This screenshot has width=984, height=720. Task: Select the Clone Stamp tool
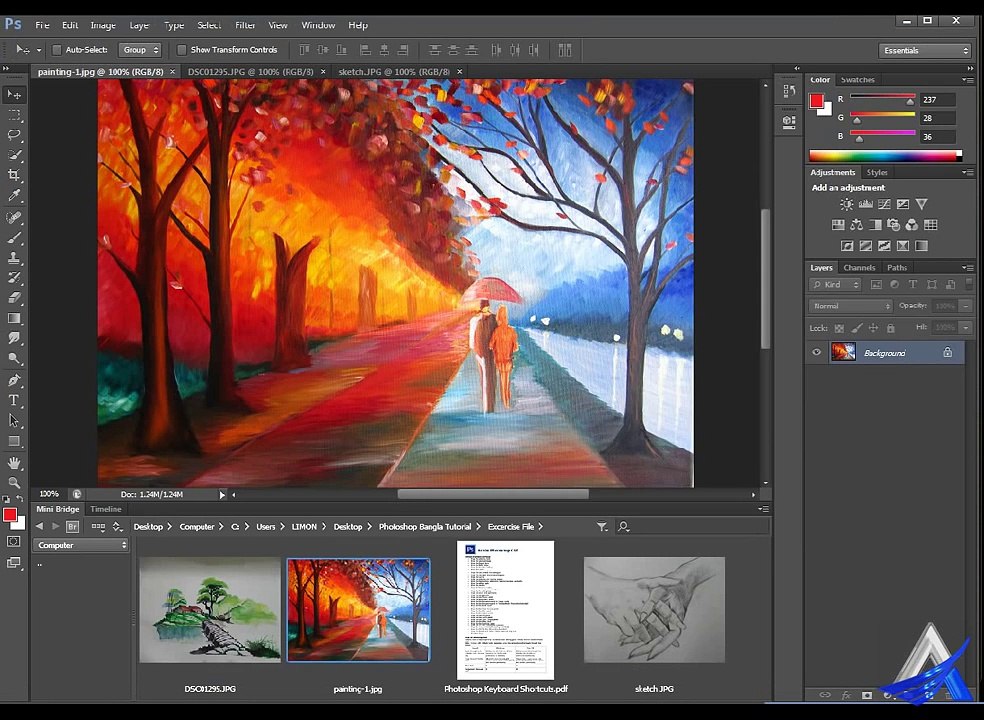pyautogui.click(x=14, y=258)
